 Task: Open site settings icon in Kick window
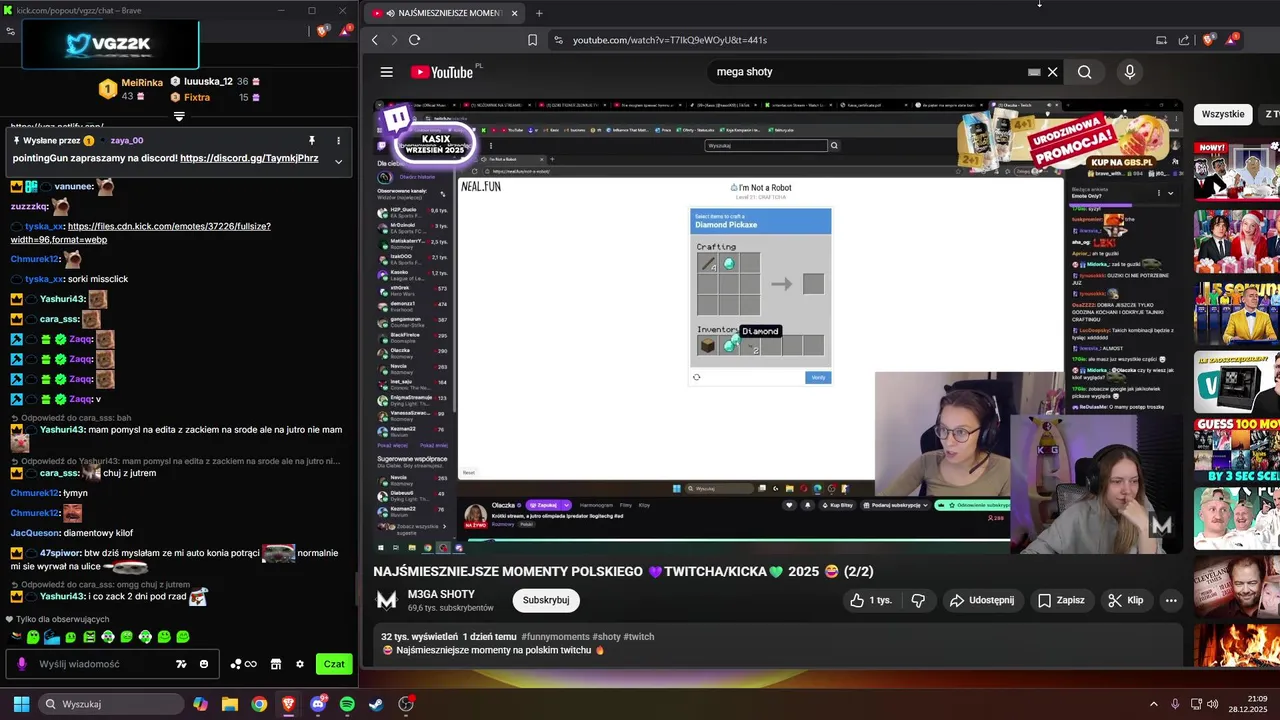(x=10, y=31)
